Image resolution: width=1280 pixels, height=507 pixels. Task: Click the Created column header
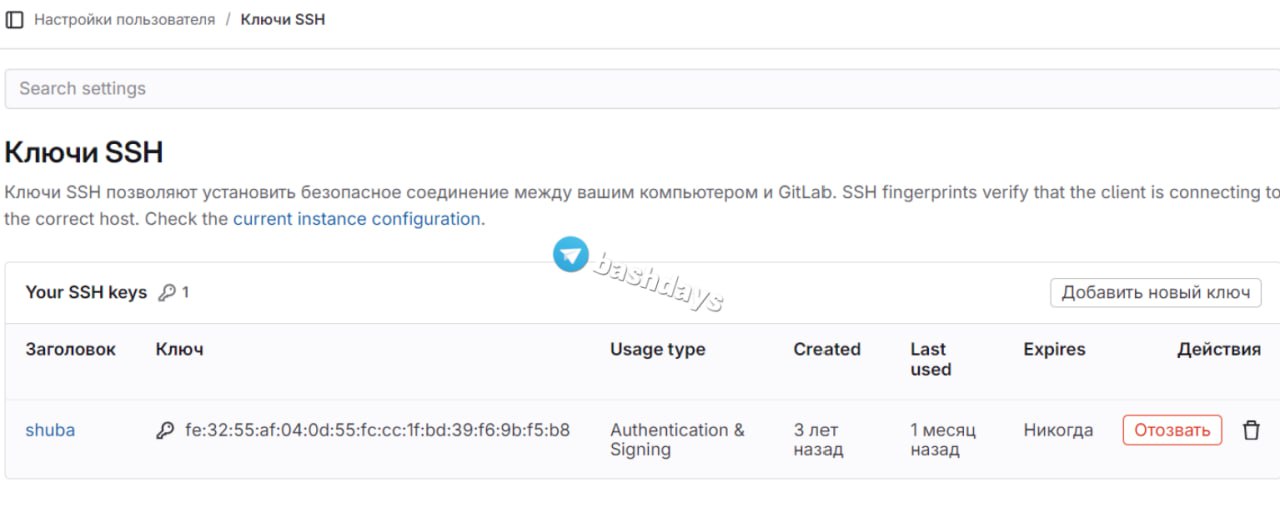[x=827, y=349]
